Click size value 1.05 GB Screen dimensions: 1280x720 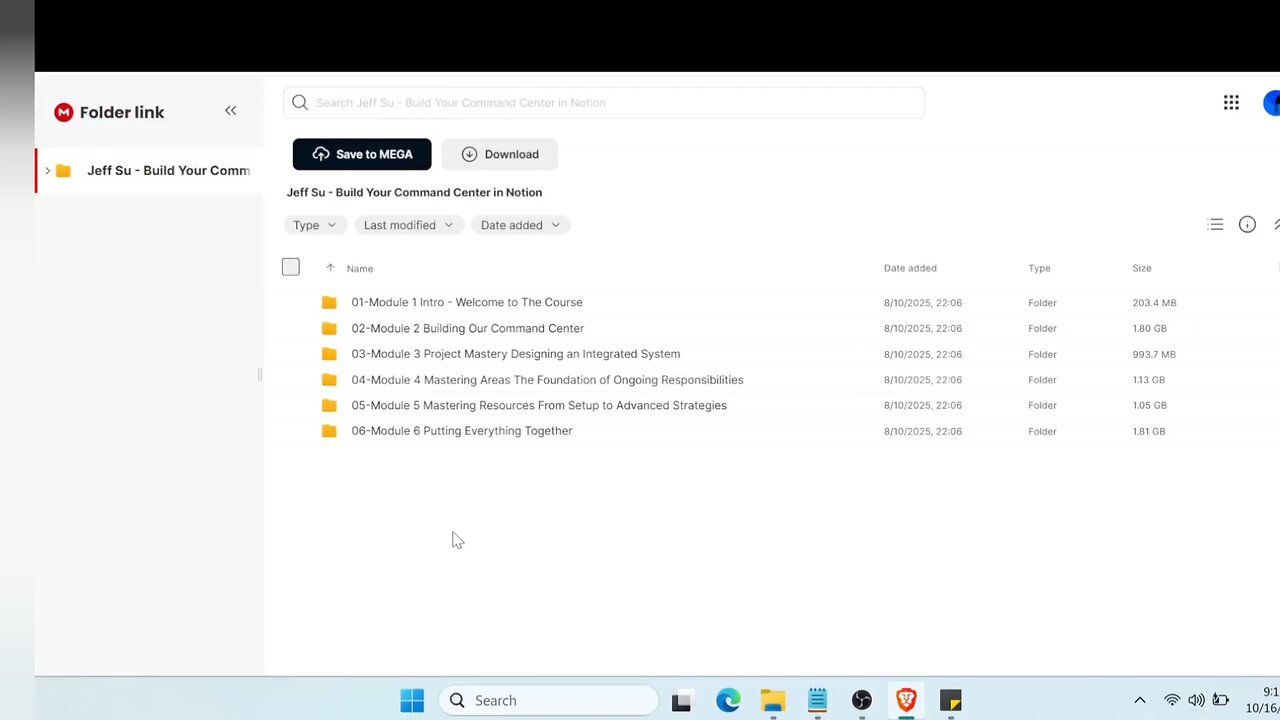pos(1150,406)
